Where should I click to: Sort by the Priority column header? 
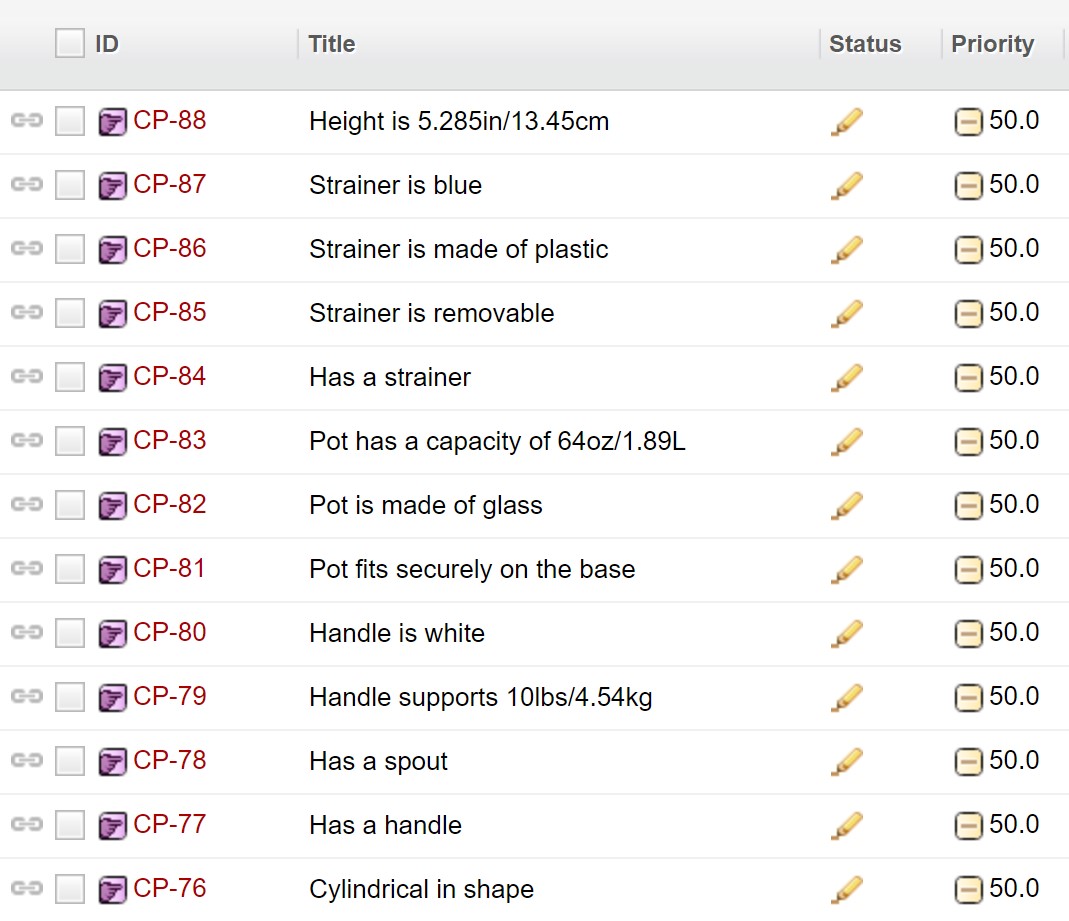pyautogui.click(x=992, y=44)
